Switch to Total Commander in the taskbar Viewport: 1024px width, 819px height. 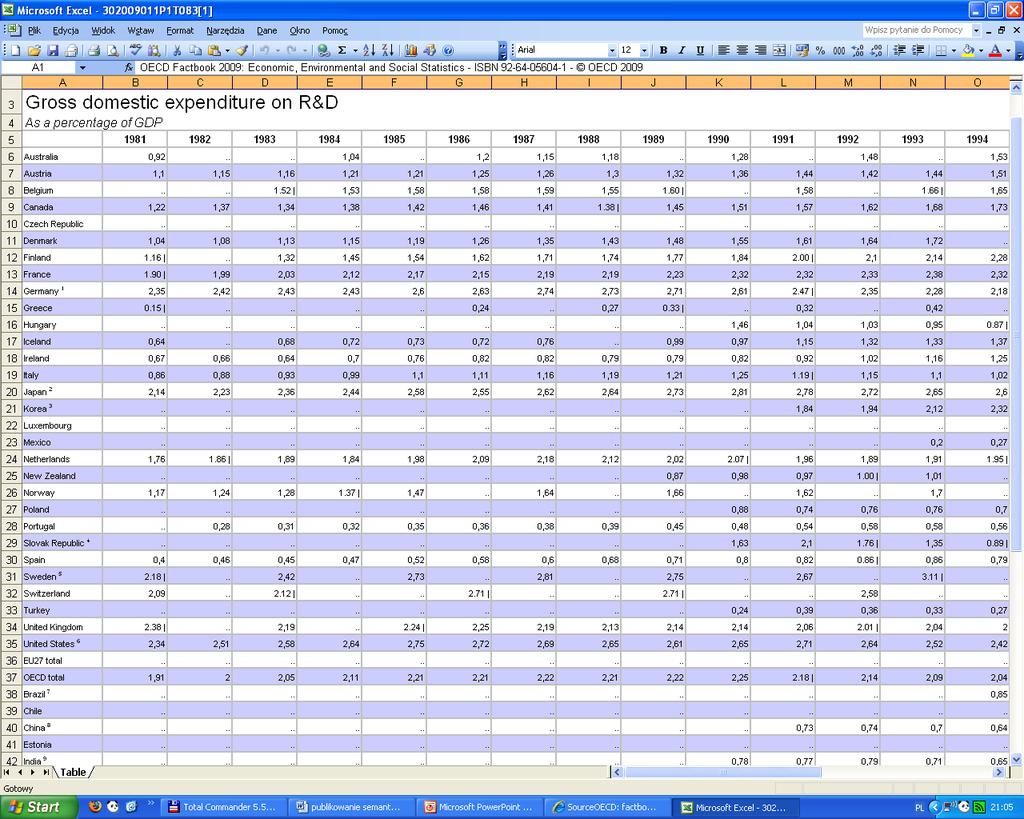point(225,807)
